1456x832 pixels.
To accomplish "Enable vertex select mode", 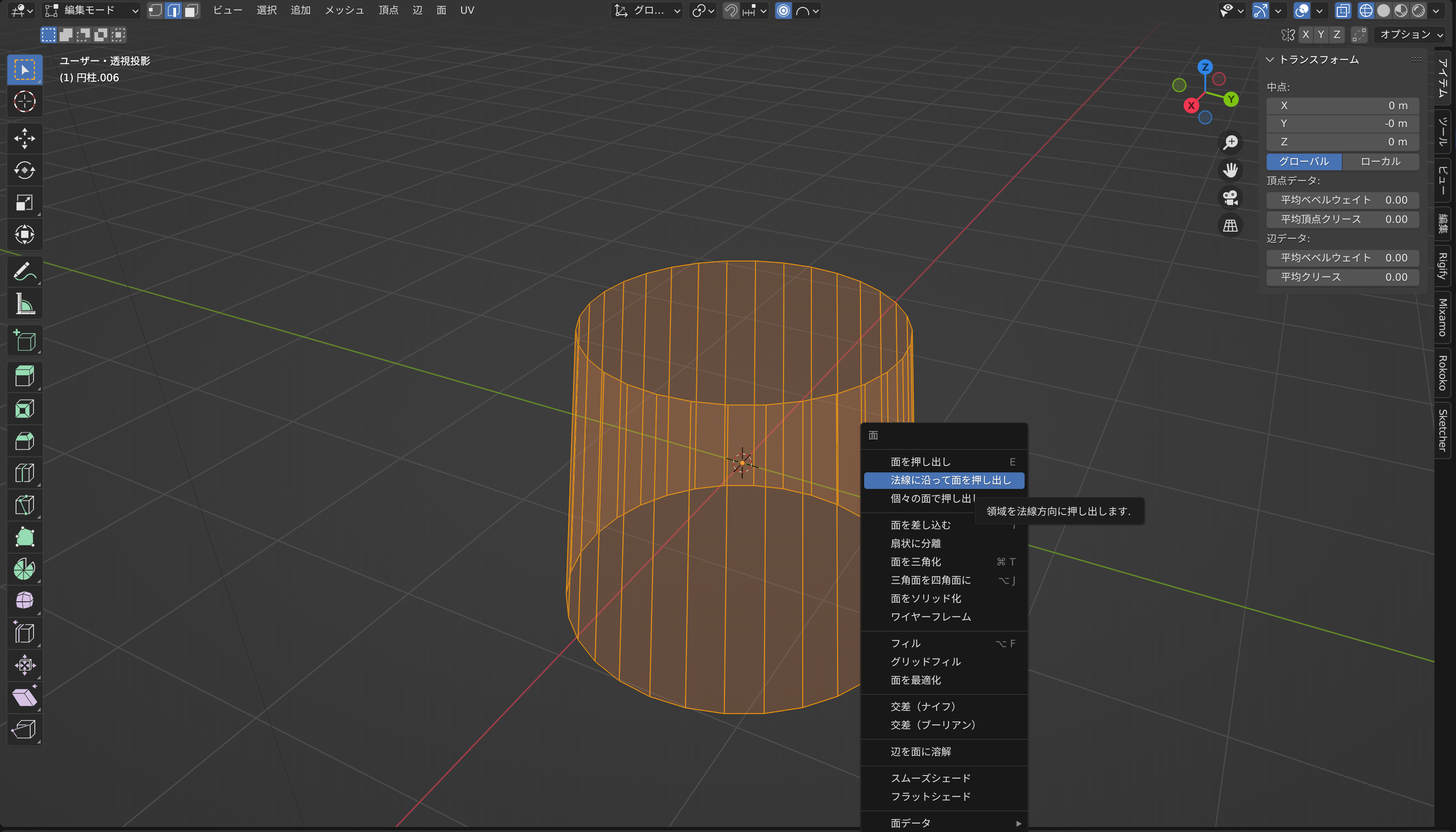I will [155, 10].
